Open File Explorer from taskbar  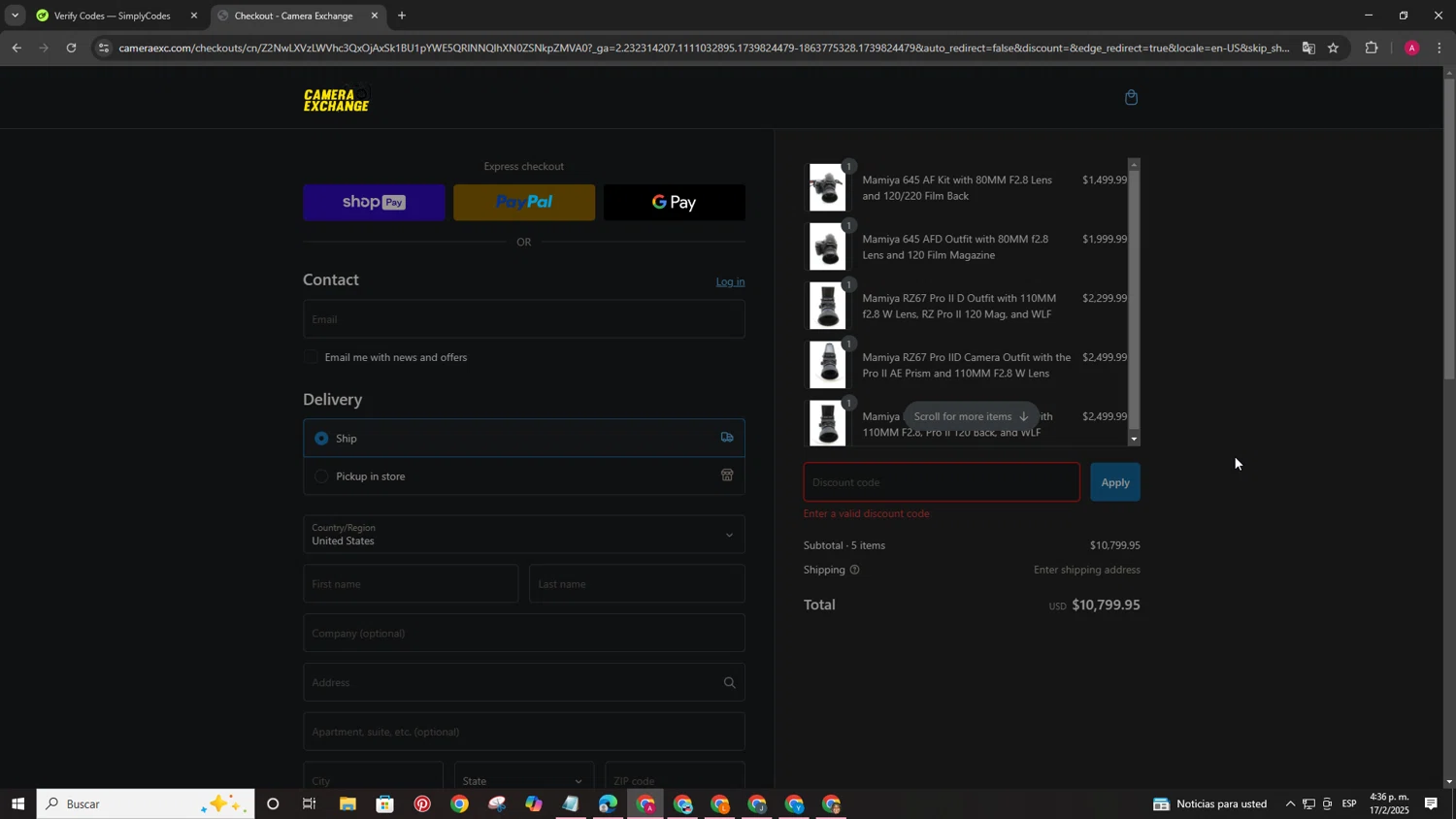347,804
